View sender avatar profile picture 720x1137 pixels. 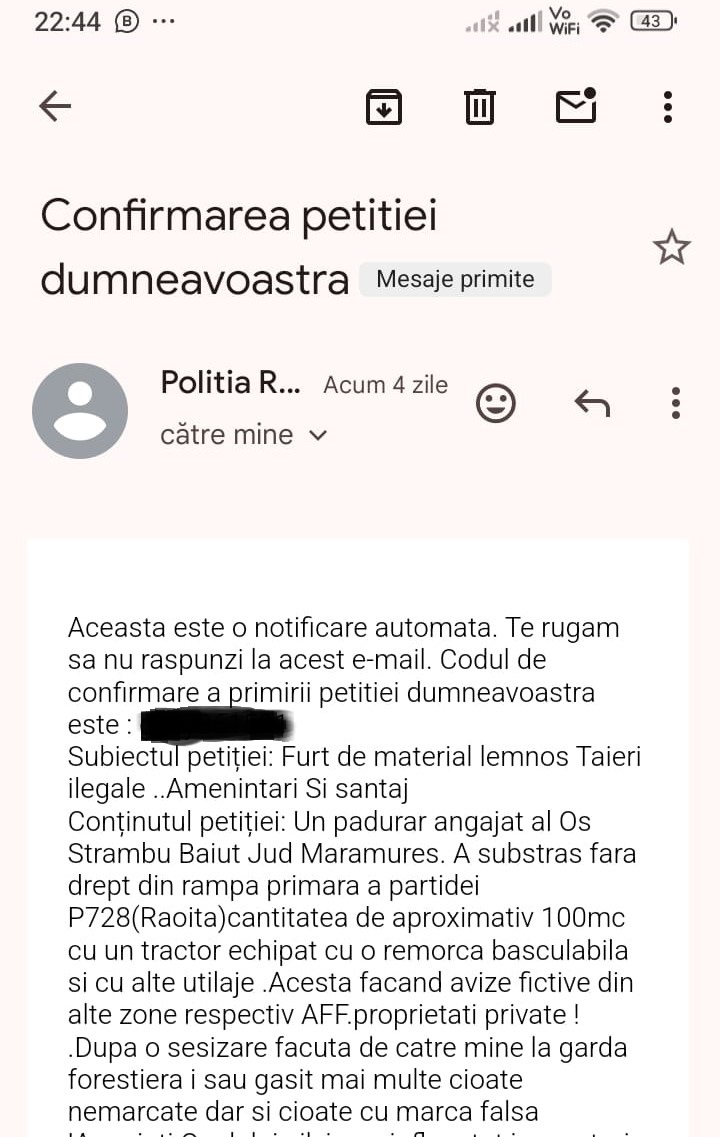pos(80,410)
